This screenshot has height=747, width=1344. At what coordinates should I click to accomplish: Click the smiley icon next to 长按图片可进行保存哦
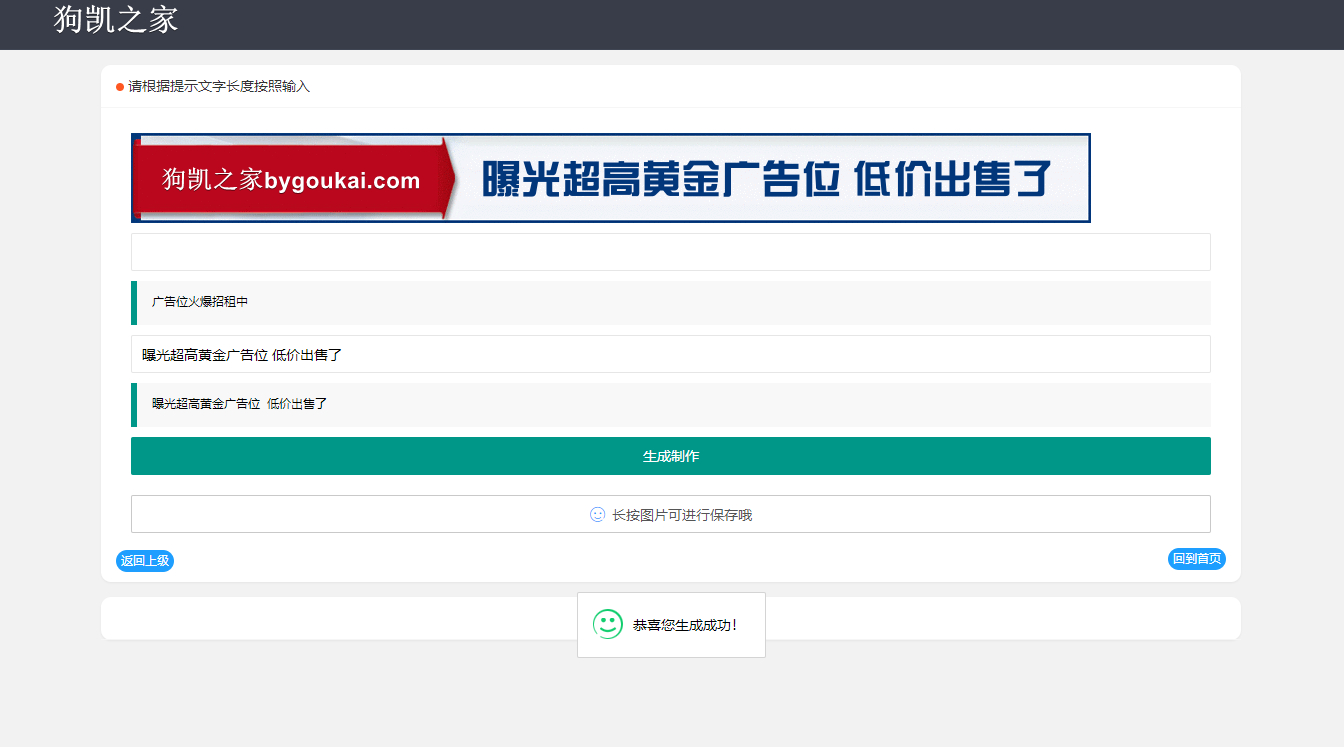pyautogui.click(x=598, y=515)
